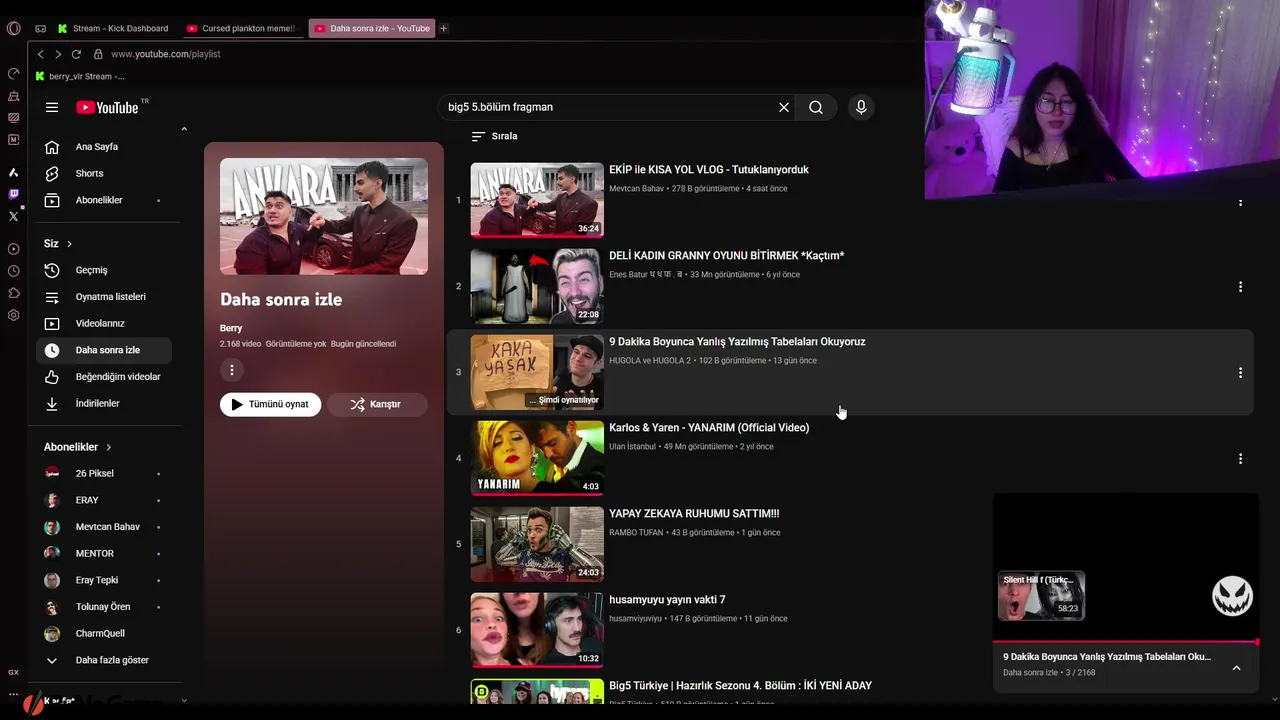Open CharmQuell subscription channel
The image size is (1280, 720).
(103, 633)
